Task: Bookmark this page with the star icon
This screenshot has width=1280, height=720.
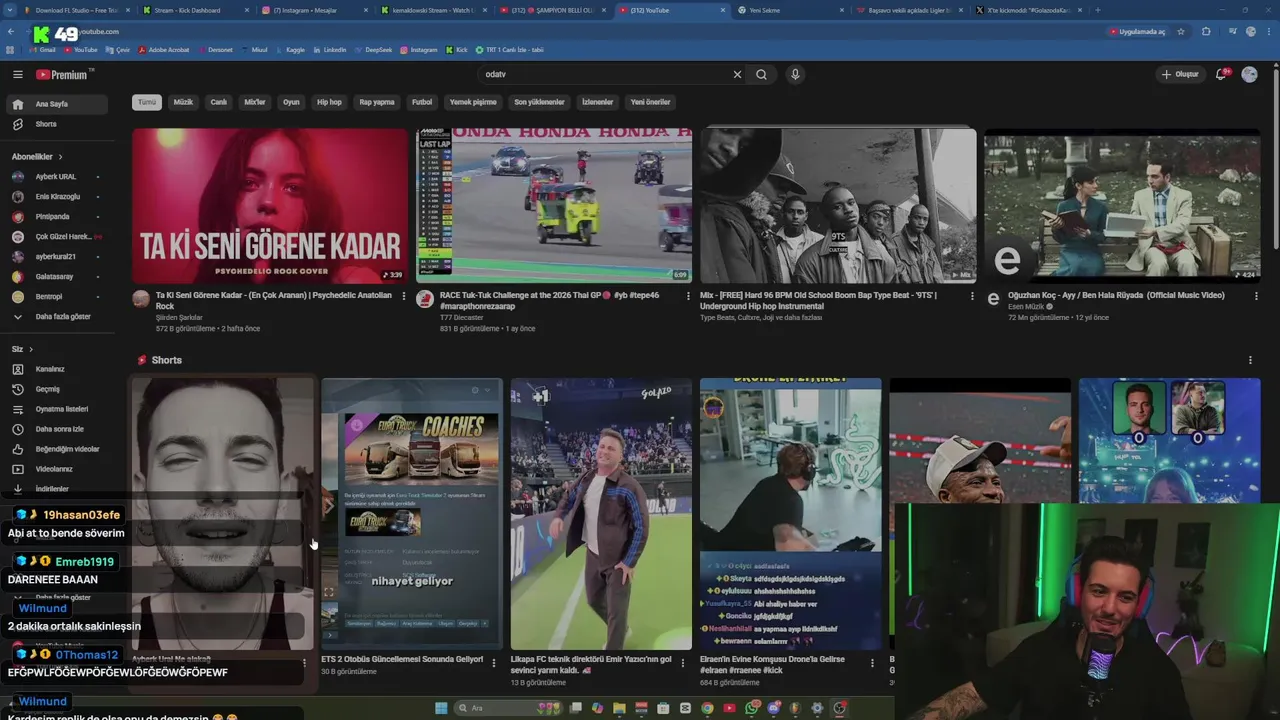Action: 1181,32
